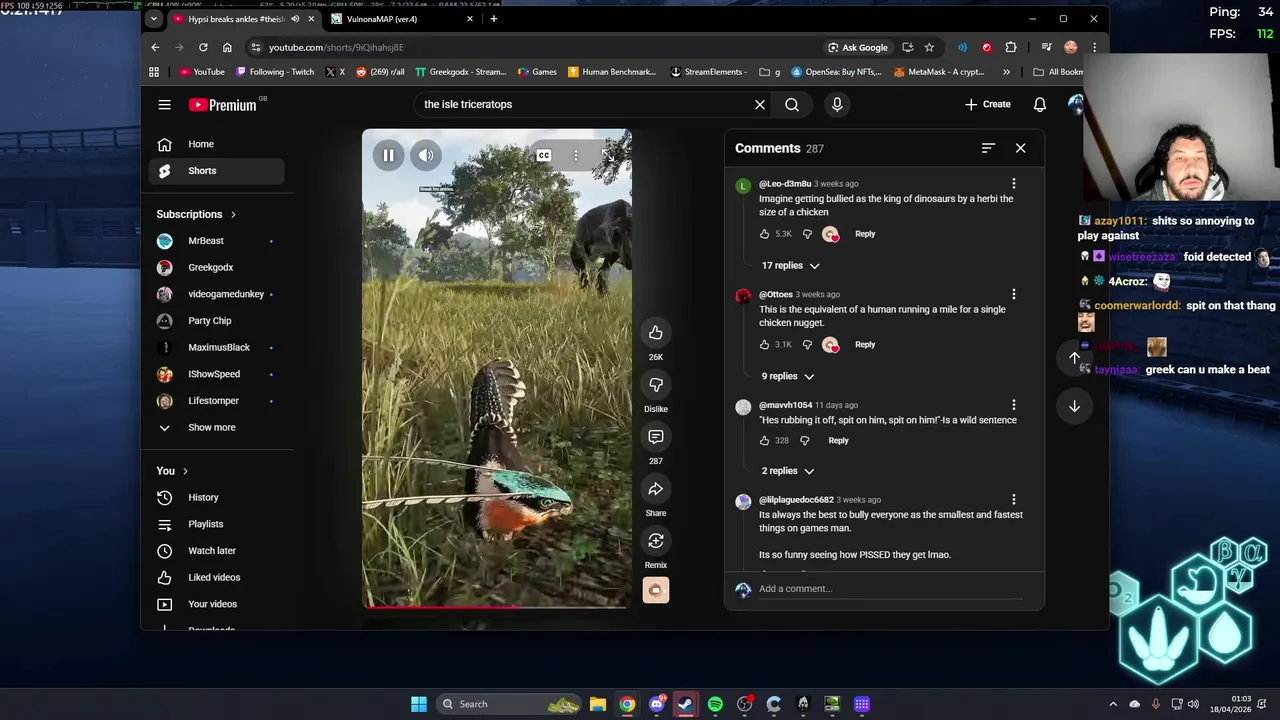
Task: Go to the previous short arrow
Action: 1074,358
